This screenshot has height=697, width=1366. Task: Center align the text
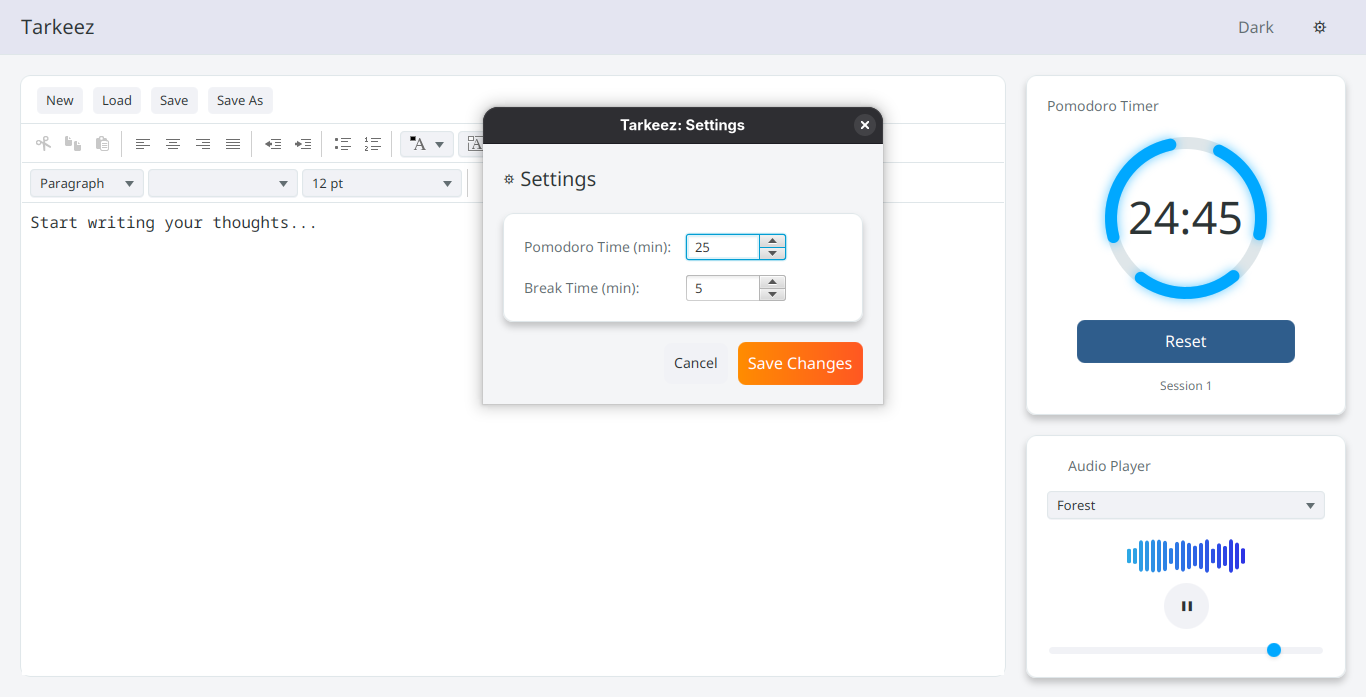click(173, 144)
